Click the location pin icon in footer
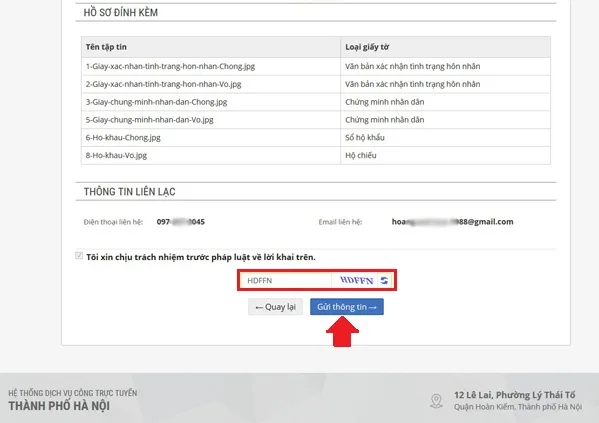Screen dimensions: 599x423 pos(436,401)
